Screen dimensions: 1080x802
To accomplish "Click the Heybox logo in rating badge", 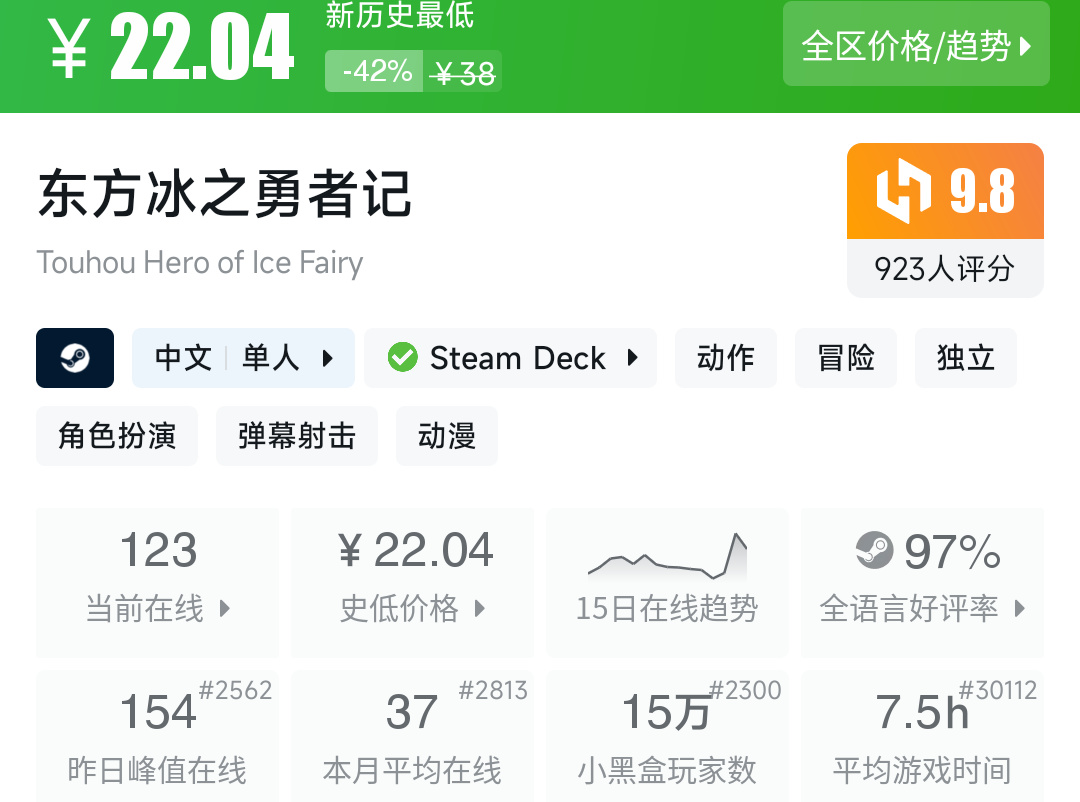I will pos(904,191).
